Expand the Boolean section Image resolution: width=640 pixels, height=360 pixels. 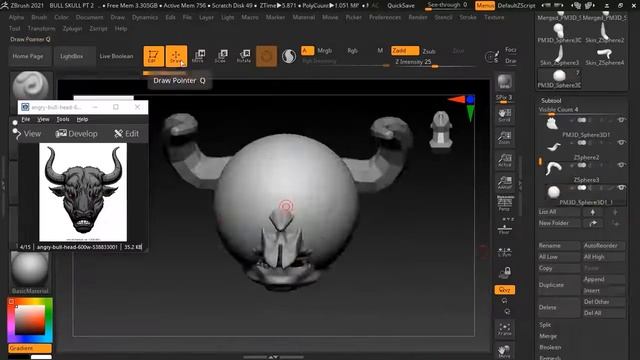click(550, 347)
